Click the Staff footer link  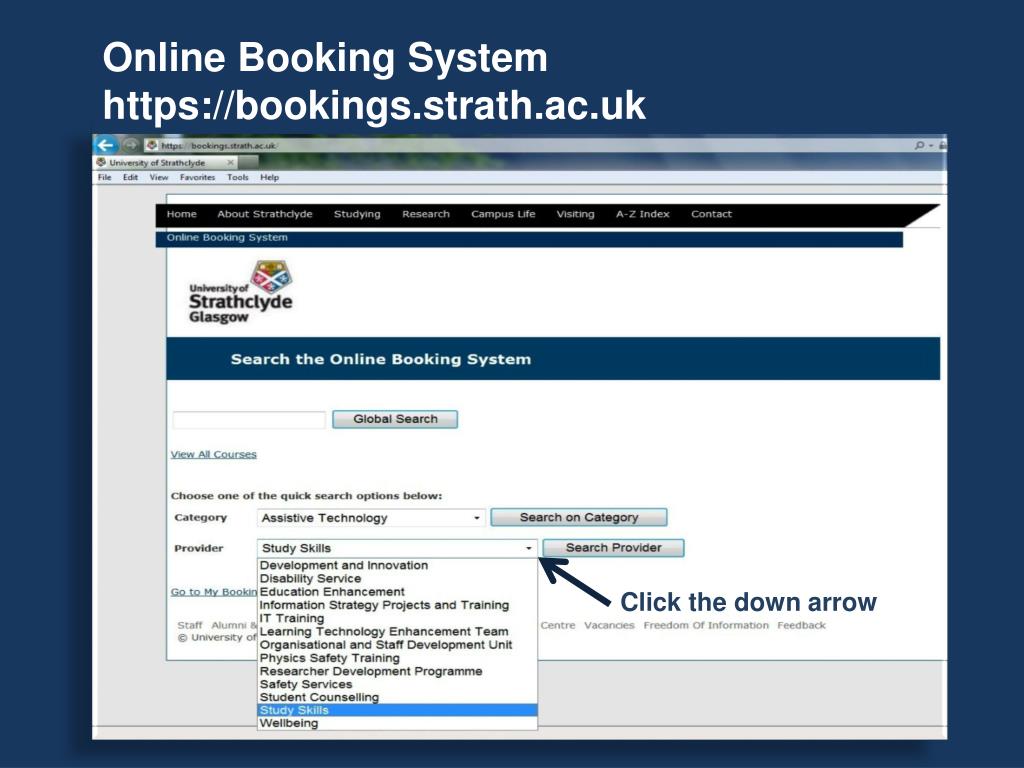(x=189, y=625)
